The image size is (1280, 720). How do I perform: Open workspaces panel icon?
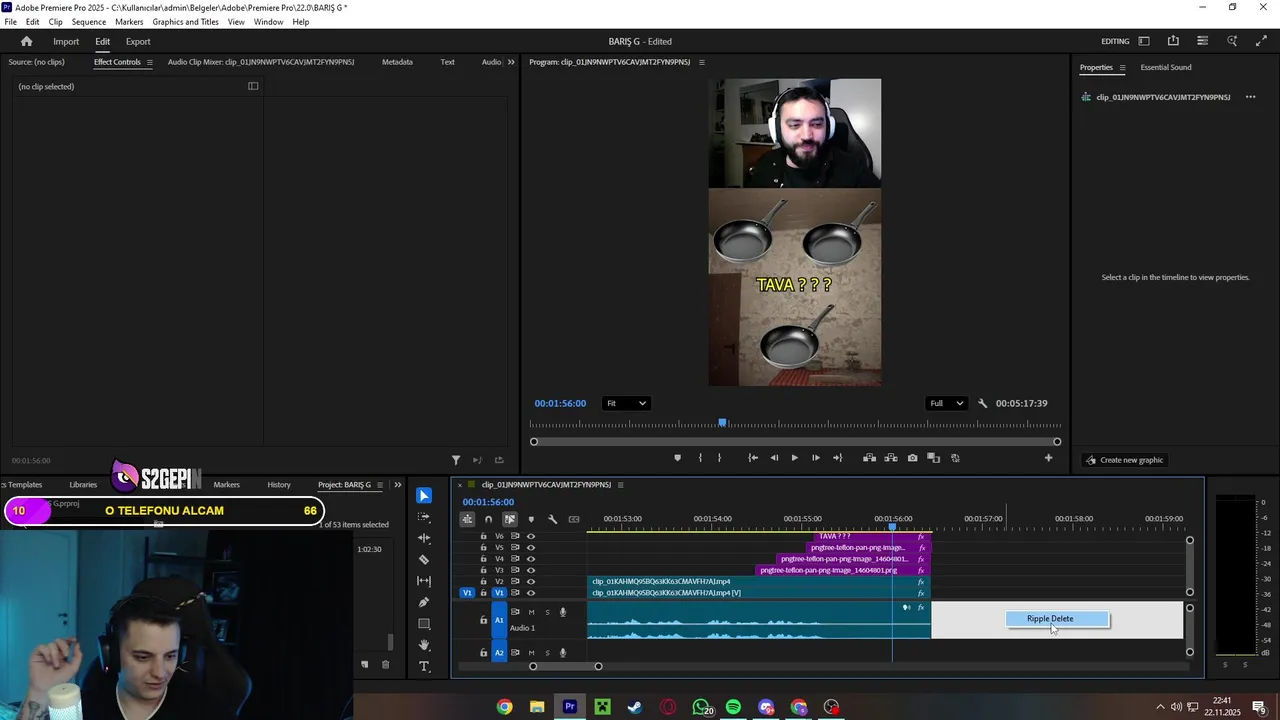[x=1144, y=41]
